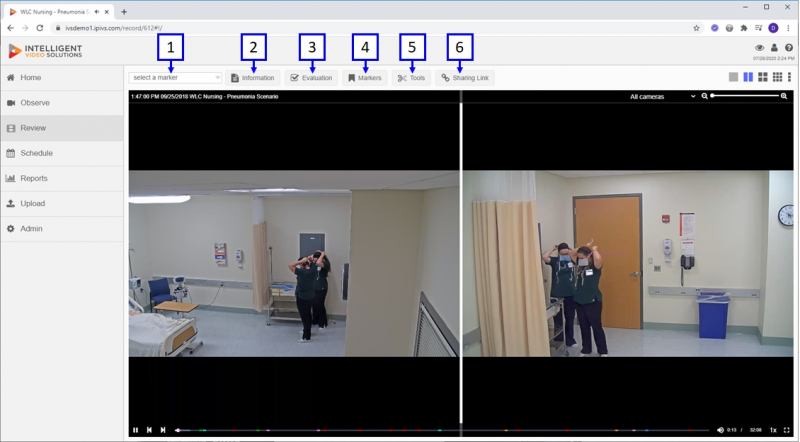The image size is (800, 442).
Task: Open the Evaluation panel
Action: click(311, 78)
